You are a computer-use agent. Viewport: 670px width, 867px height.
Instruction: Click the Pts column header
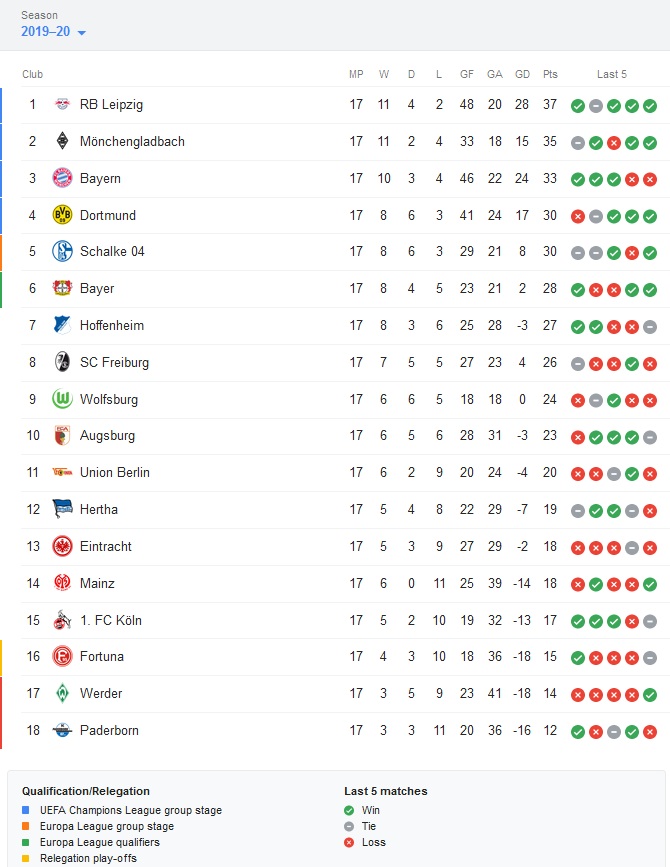point(550,74)
